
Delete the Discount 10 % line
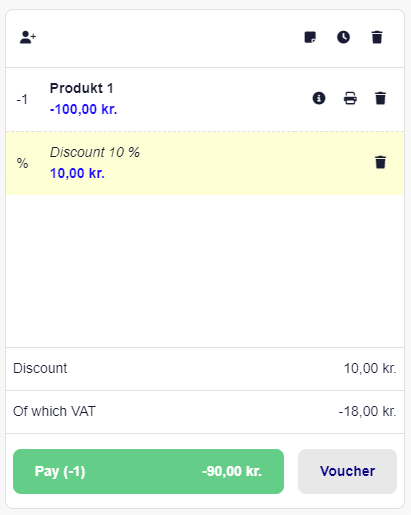click(380, 162)
